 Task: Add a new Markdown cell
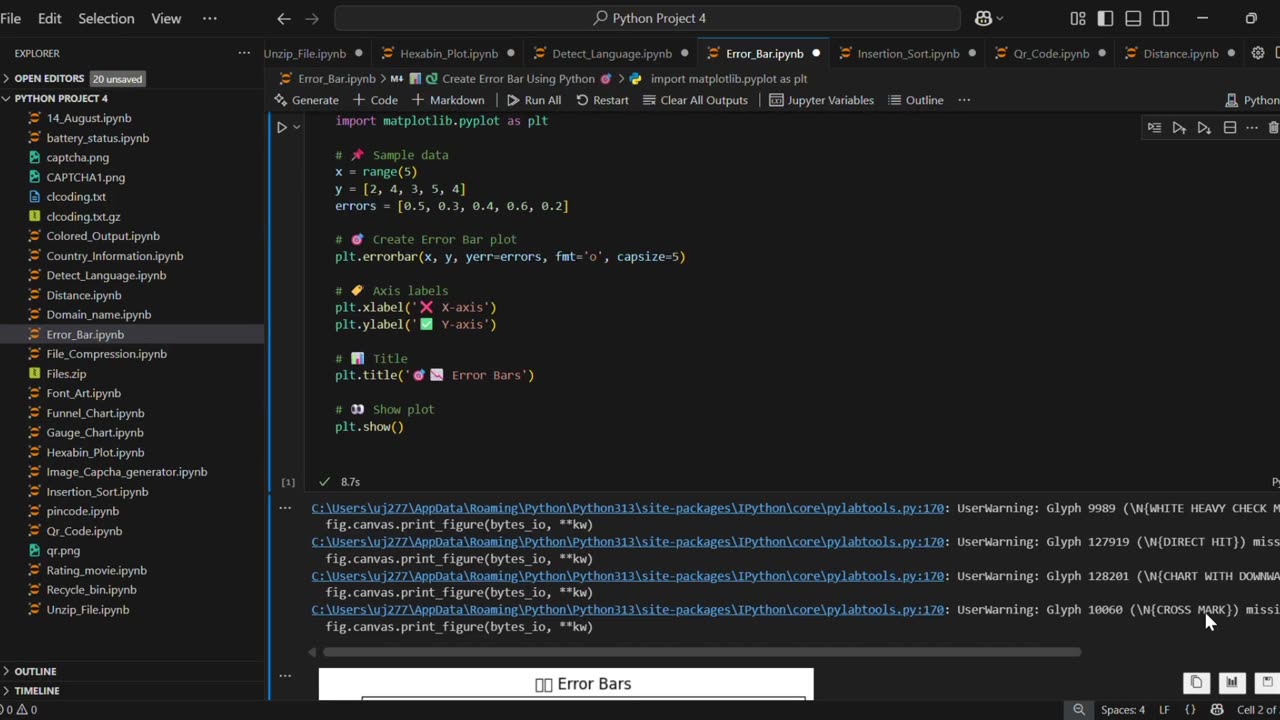[x=448, y=100]
